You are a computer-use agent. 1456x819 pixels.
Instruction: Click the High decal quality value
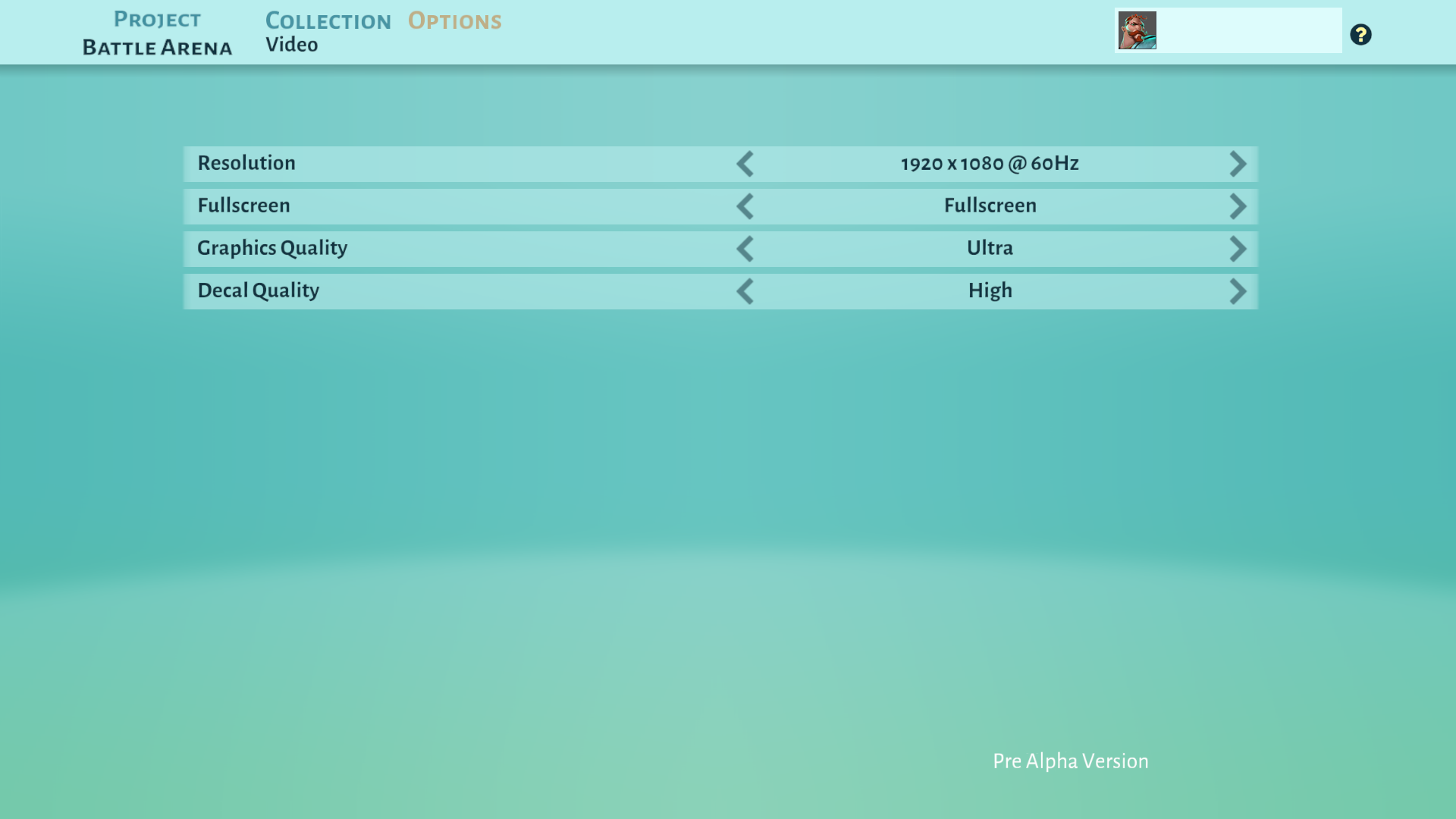[990, 290]
